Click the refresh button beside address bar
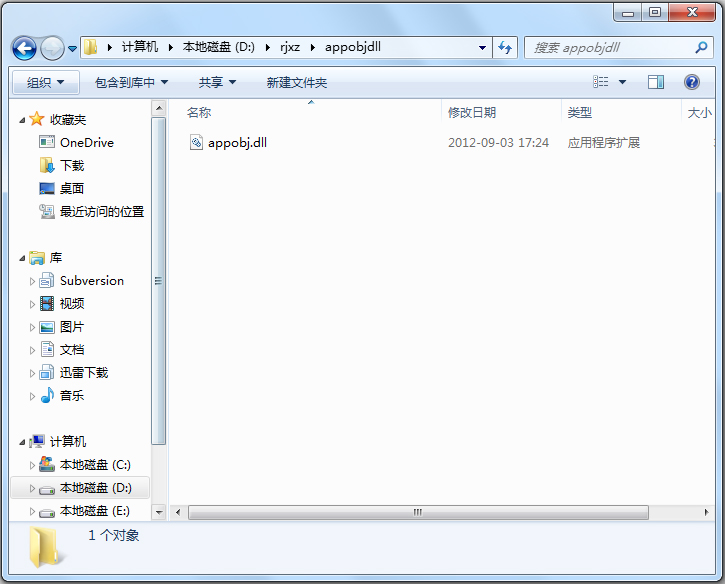 pyautogui.click(x=505, y=47)
